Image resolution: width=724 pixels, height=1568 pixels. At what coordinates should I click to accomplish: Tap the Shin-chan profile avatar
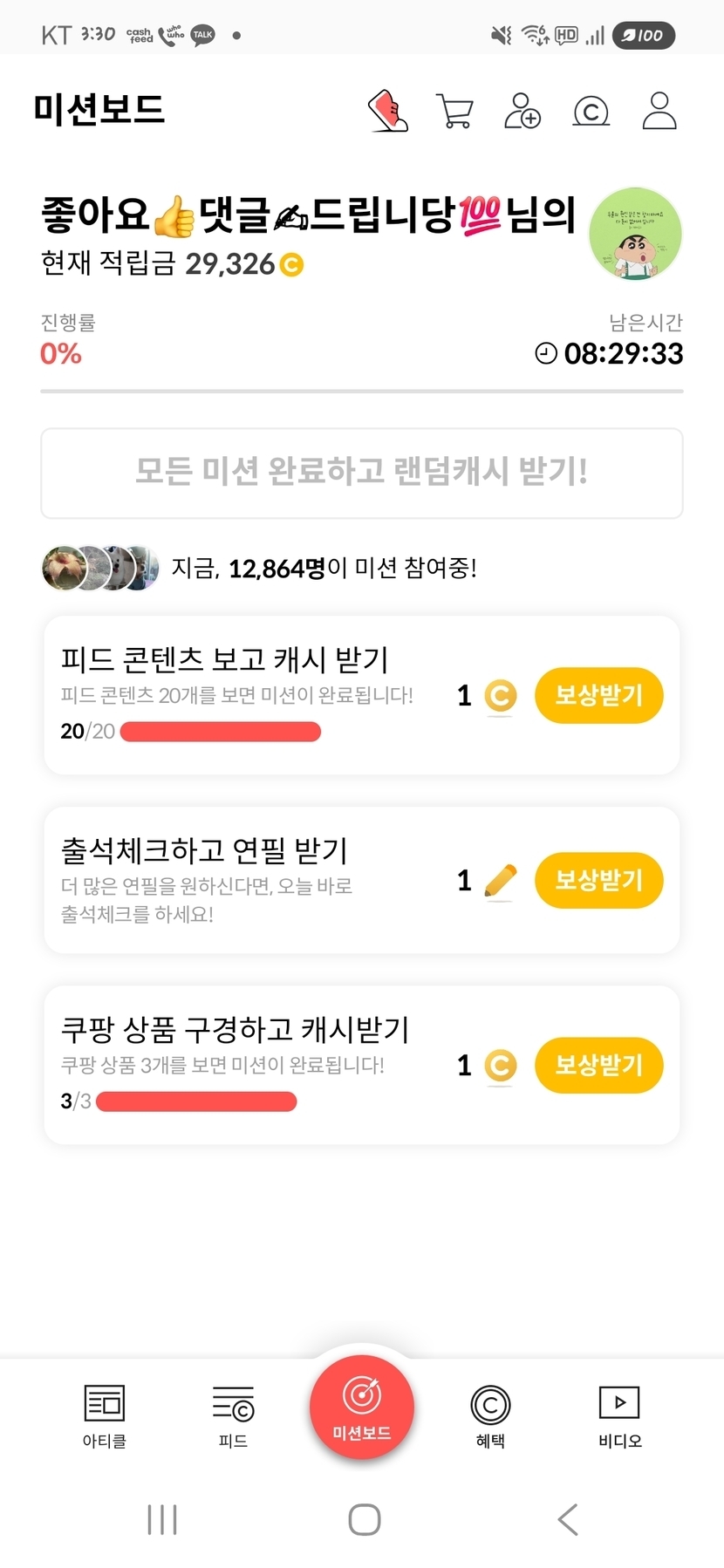[635, 234]
